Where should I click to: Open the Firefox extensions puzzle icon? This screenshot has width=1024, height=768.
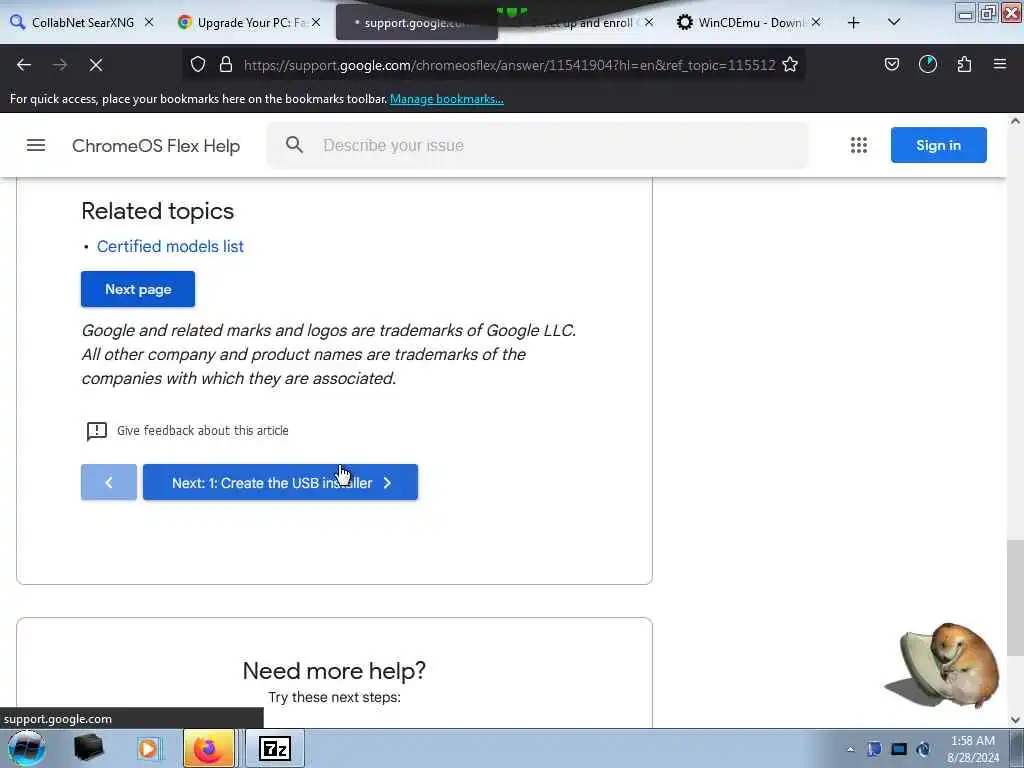point(964,65)
